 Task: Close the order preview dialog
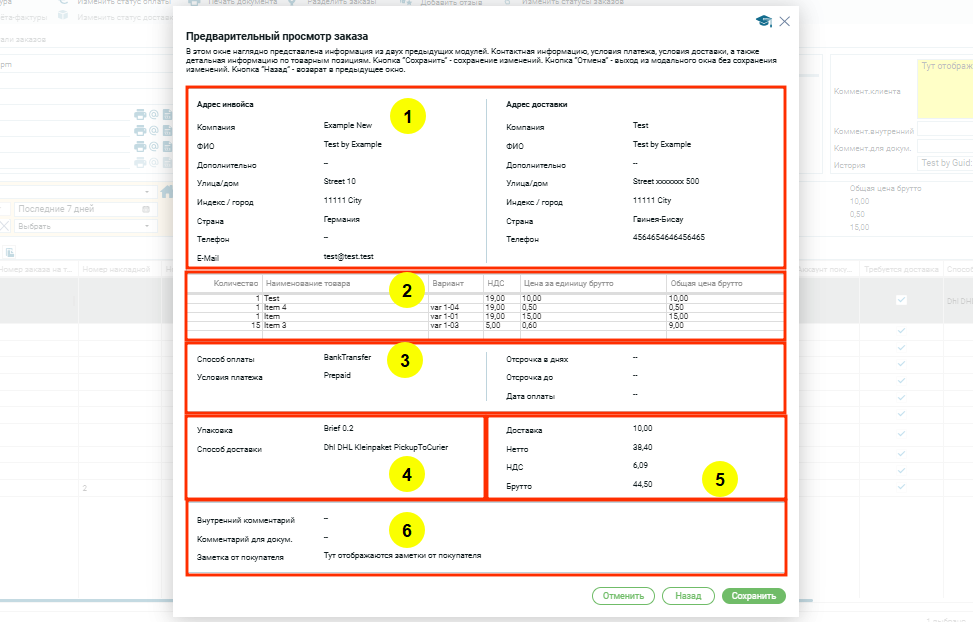tap(785, 21)
